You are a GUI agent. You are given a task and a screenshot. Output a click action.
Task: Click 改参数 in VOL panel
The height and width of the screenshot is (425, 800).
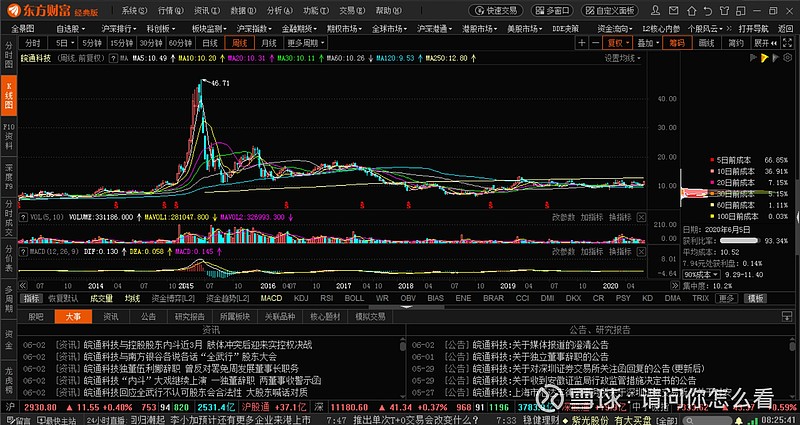(x=564, y=217)
